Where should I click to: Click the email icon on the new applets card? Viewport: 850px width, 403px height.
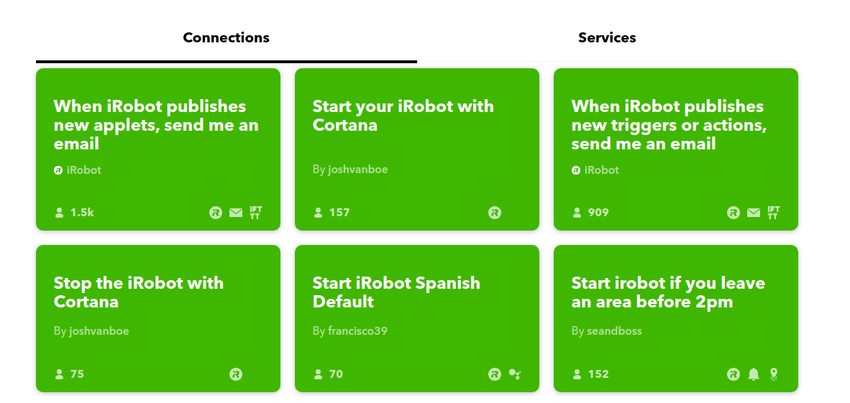point(236,213)
